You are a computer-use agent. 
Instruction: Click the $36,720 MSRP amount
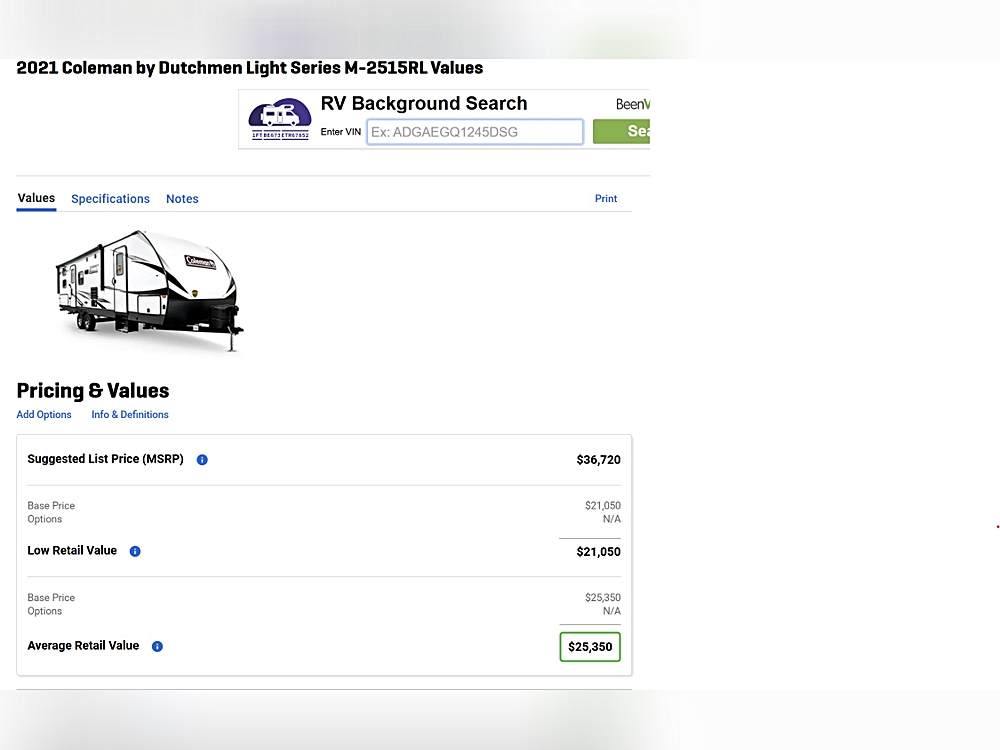pyautogui.click(x=598, y=460)
